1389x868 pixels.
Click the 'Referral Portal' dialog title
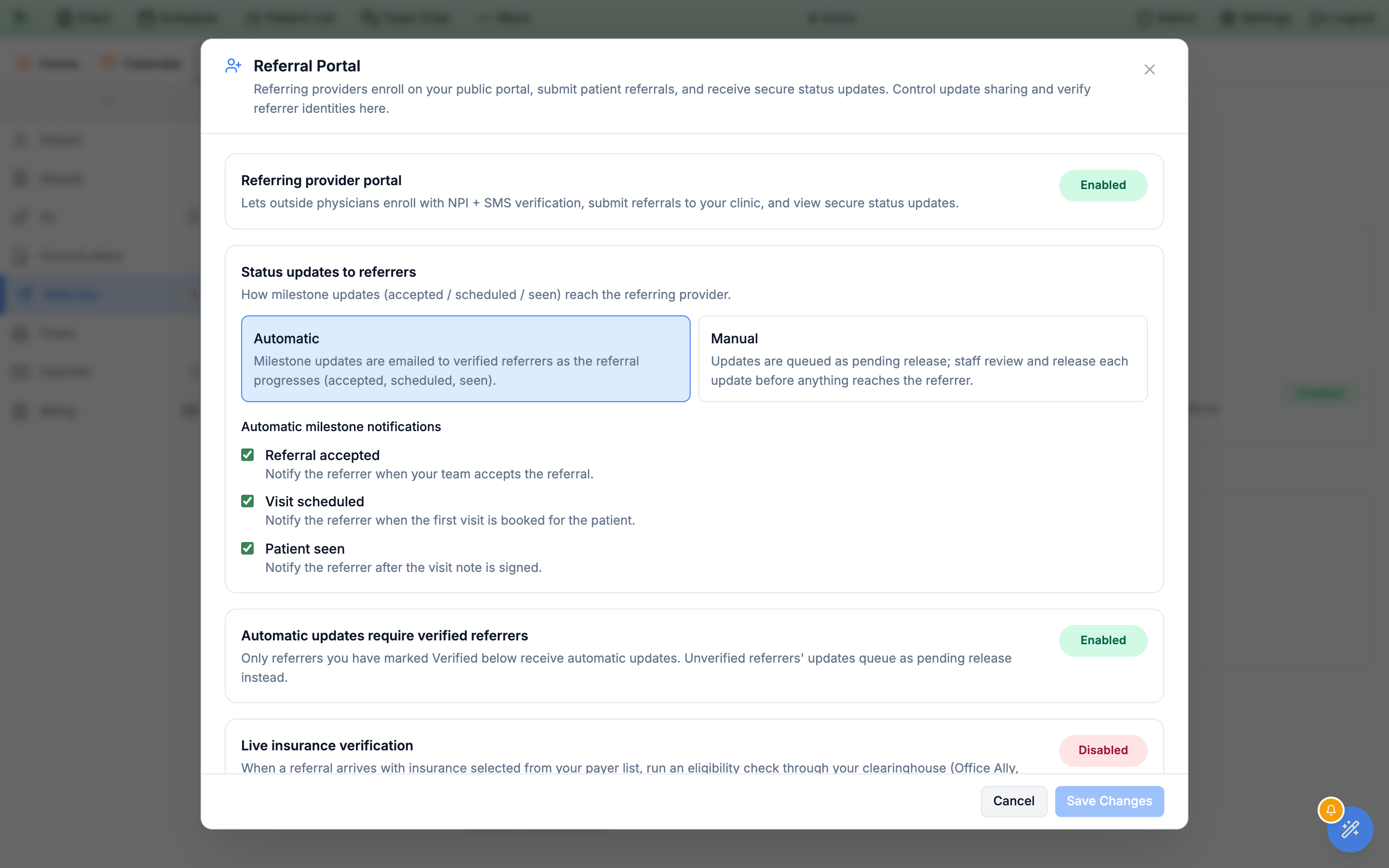pos(307,66)
